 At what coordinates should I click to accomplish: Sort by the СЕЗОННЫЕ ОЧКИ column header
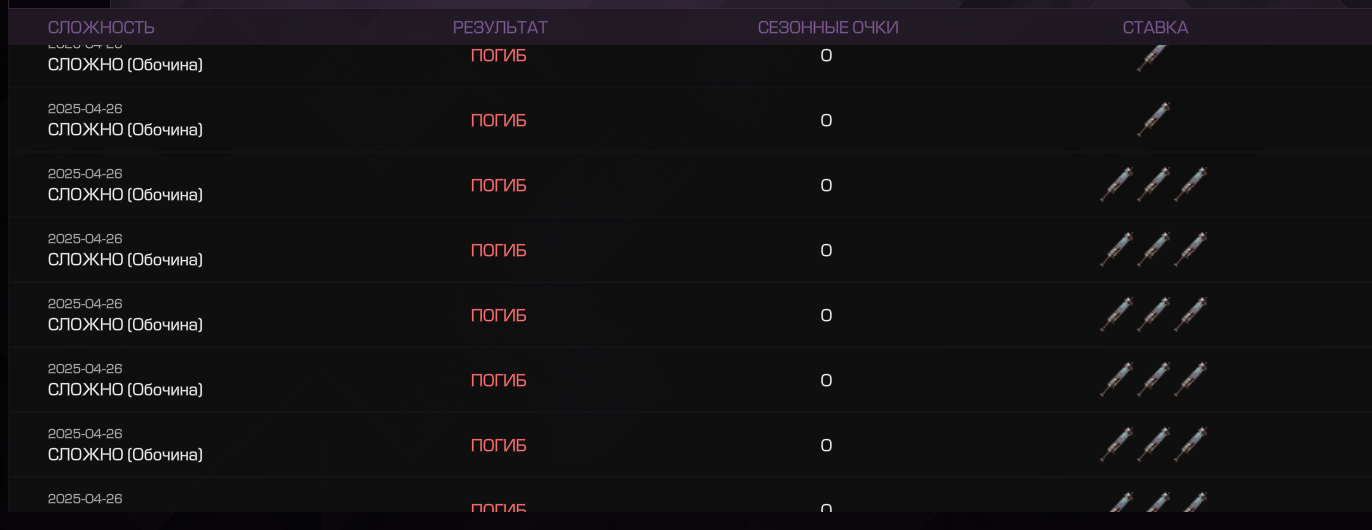coord(828,27)
